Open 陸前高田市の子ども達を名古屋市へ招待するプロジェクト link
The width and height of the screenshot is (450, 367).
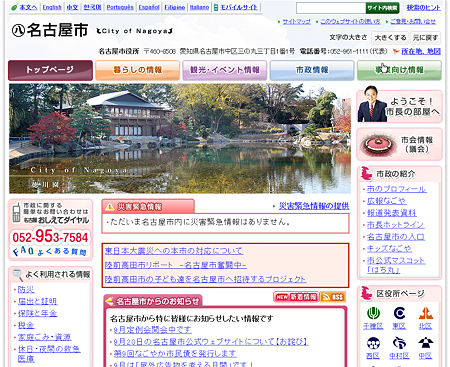click(x=205, y=279)
